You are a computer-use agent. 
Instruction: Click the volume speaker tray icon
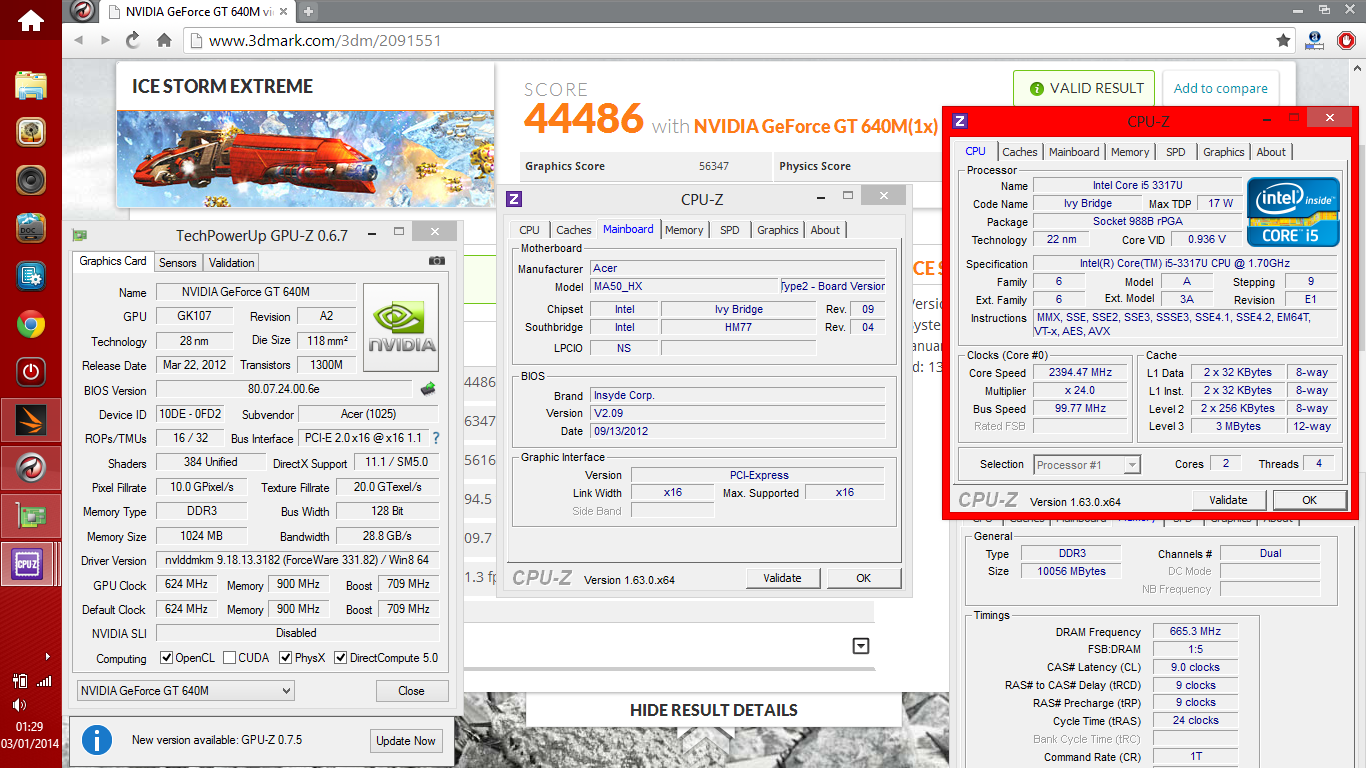point(20,704)
